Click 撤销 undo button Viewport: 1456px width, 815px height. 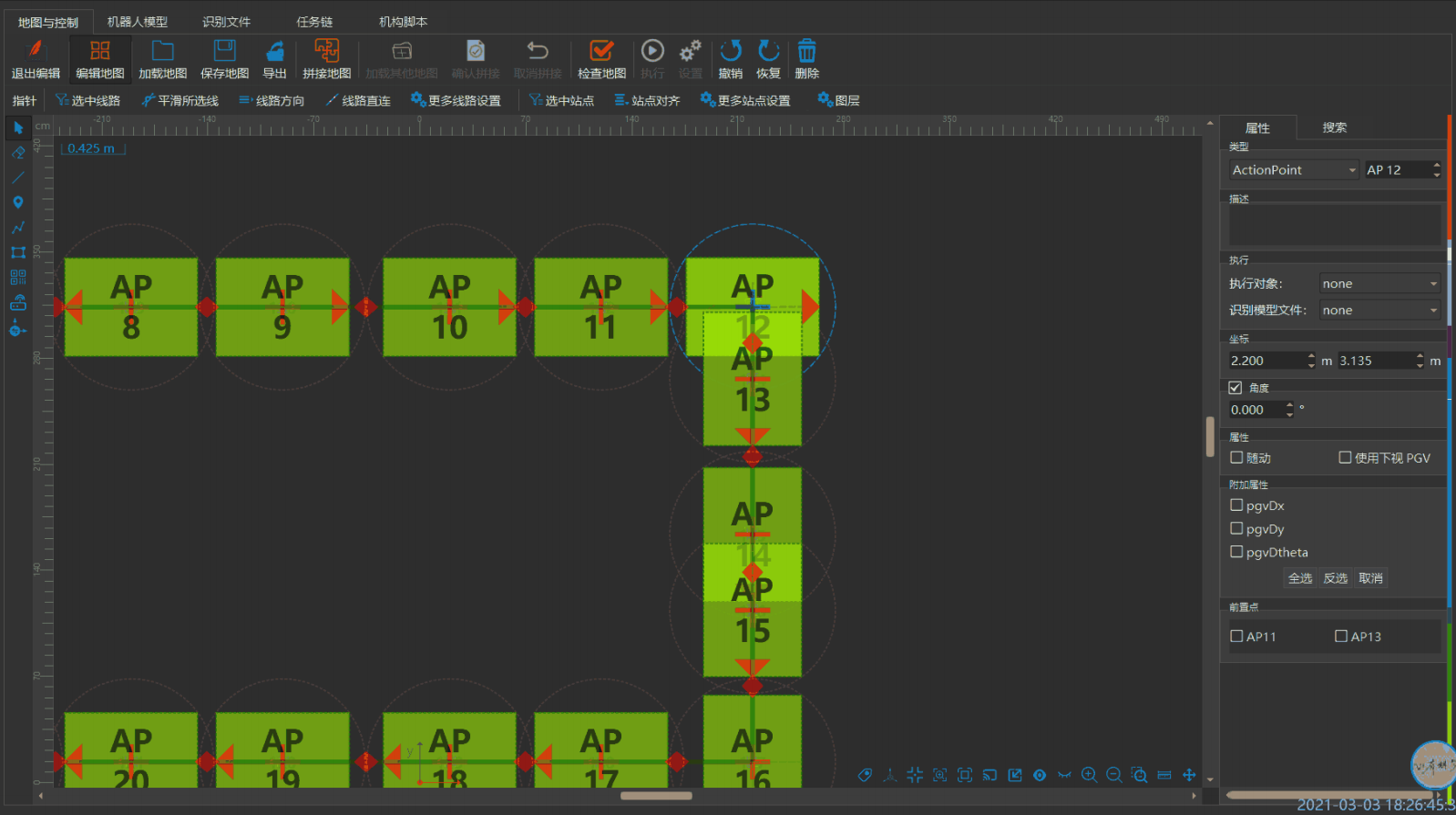(x=731, y=59)
